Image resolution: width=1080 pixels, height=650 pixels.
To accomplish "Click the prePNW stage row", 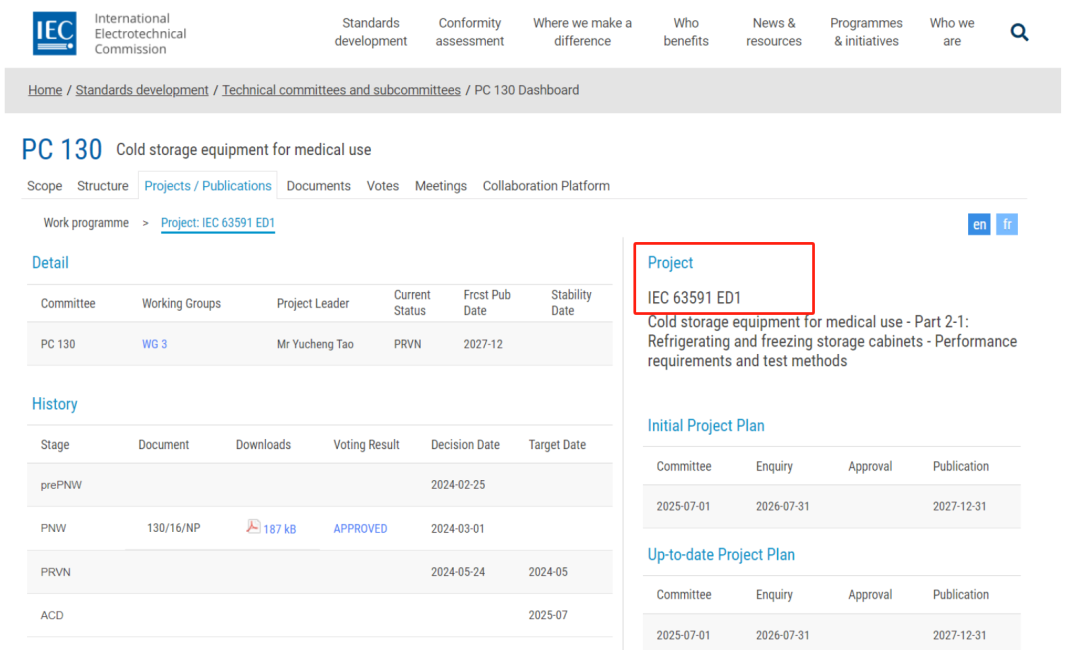I will pyautogui.click(x=320, y=485).
